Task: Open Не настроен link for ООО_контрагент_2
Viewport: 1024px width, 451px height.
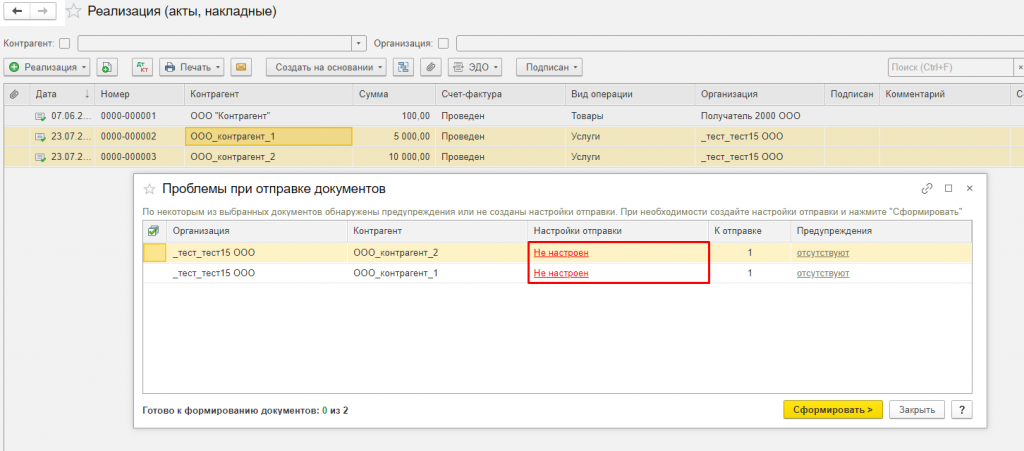Action: [561, 253]
